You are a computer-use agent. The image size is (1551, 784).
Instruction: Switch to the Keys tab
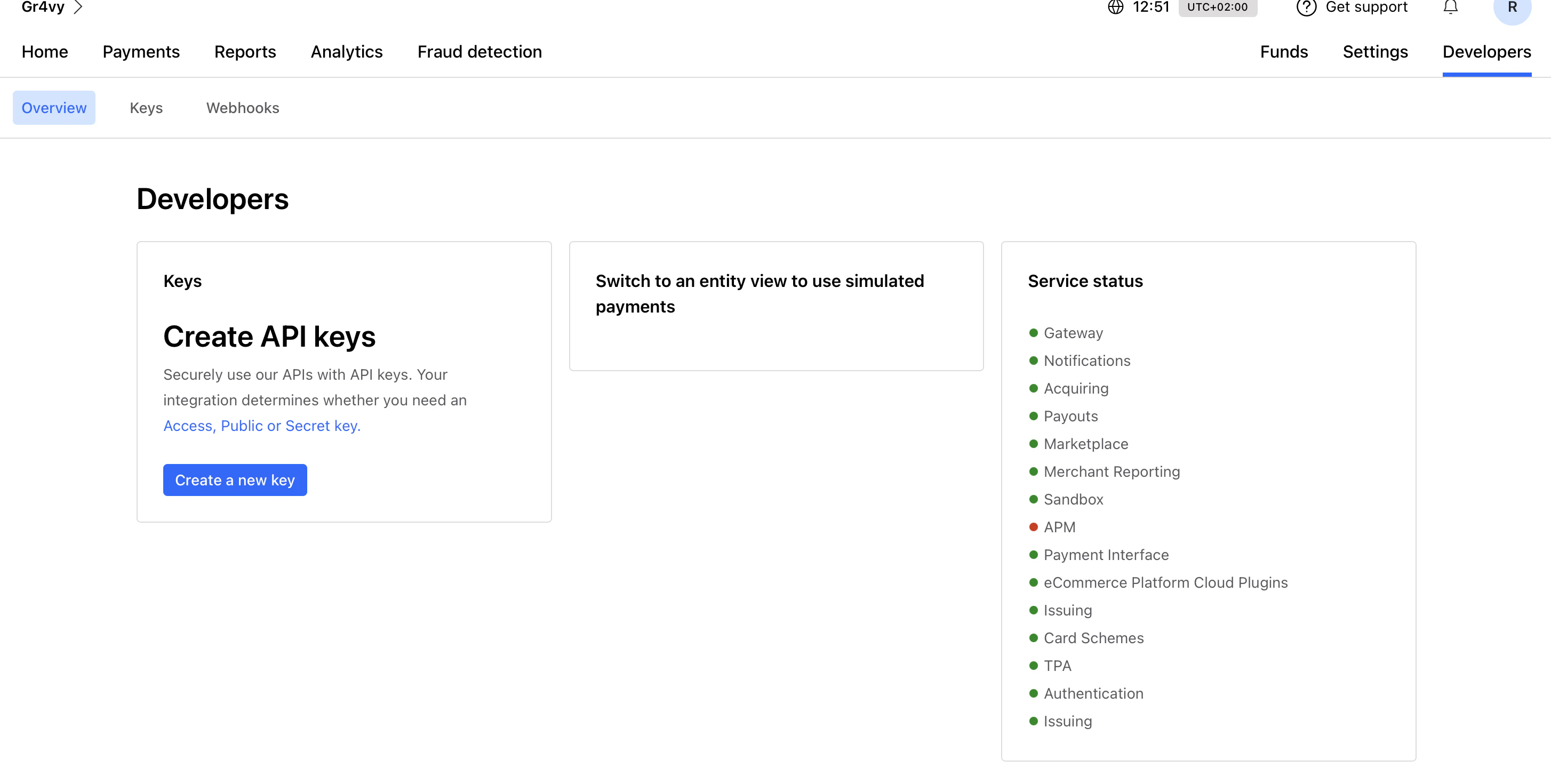tap(146, 107)
